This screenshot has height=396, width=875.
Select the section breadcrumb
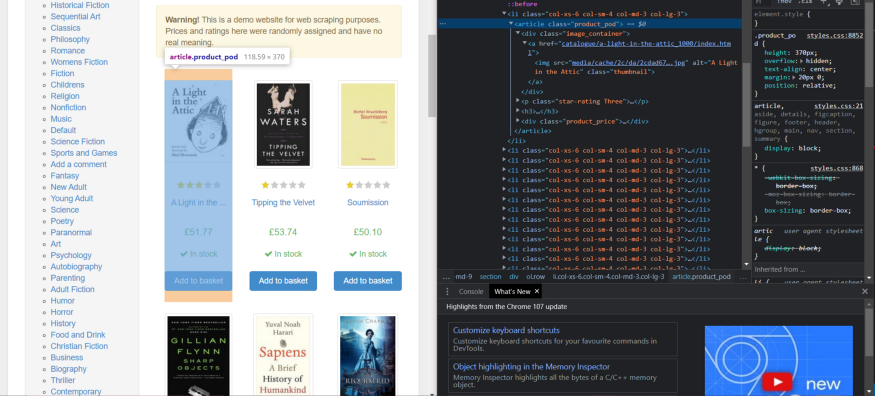coord(491,277)
